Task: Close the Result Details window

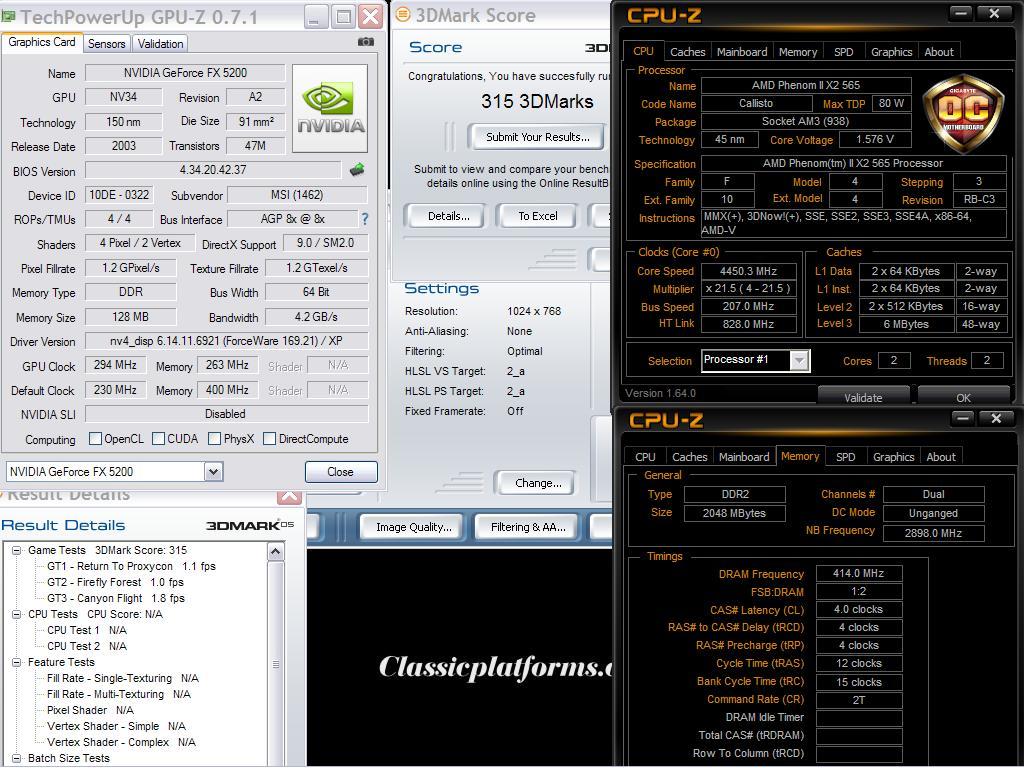Action: pyautogui.click(x=289, y=496)
